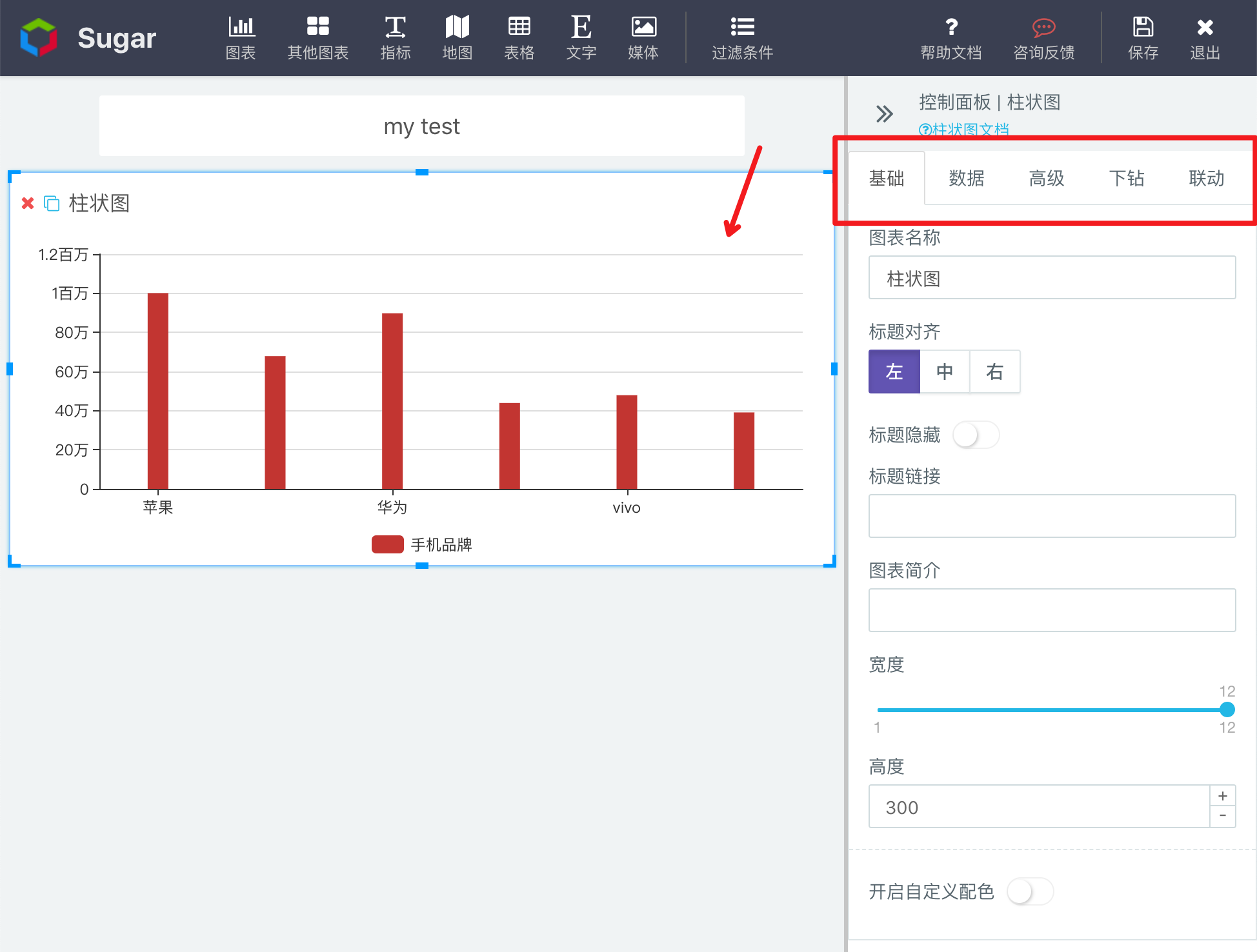Click the 高度 value field showing 300
This screenshot has height=952, width=1257.
[x=1039, y=806]
